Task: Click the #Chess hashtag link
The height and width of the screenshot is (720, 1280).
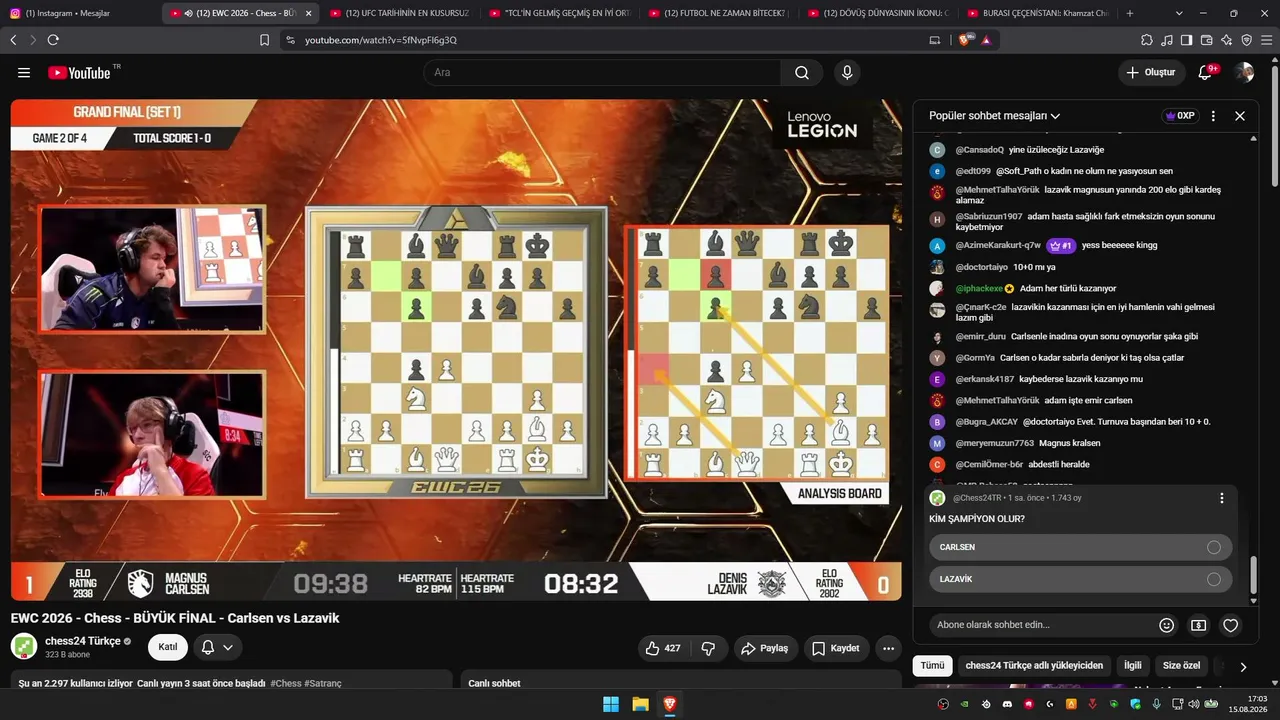Action: click(287, 683)
